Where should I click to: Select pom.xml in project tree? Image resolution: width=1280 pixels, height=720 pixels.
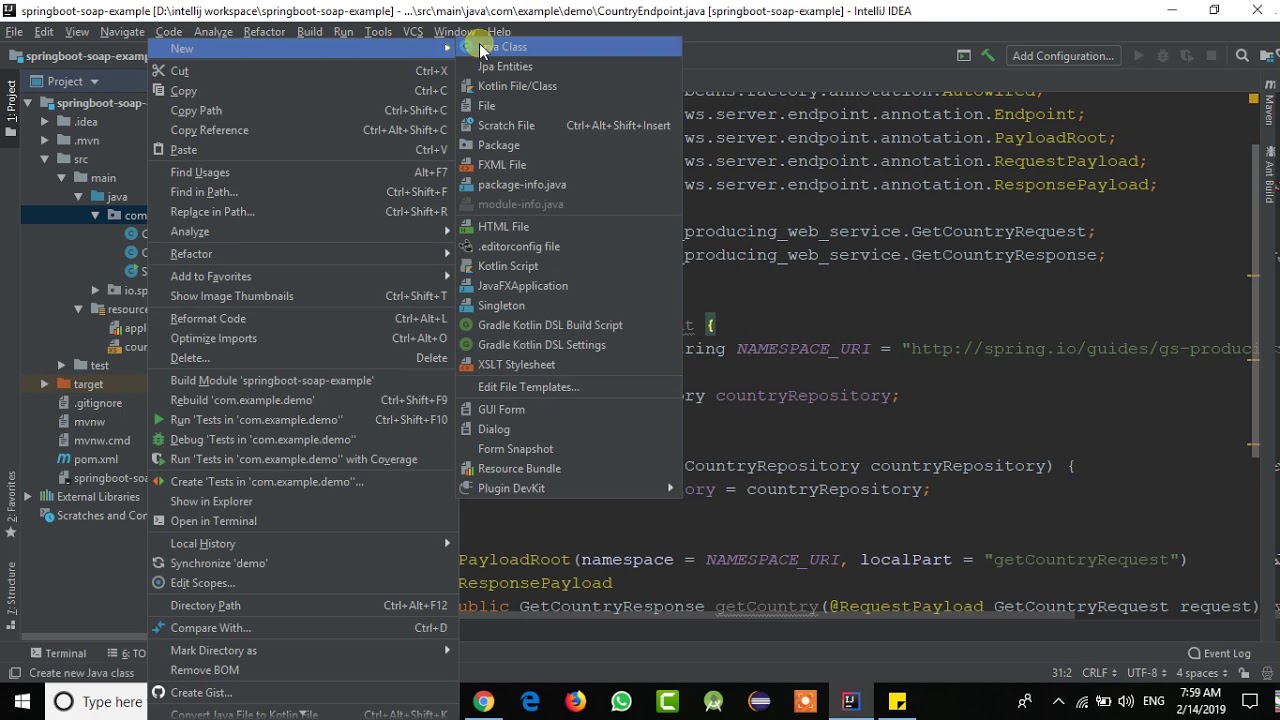point(87,460)
